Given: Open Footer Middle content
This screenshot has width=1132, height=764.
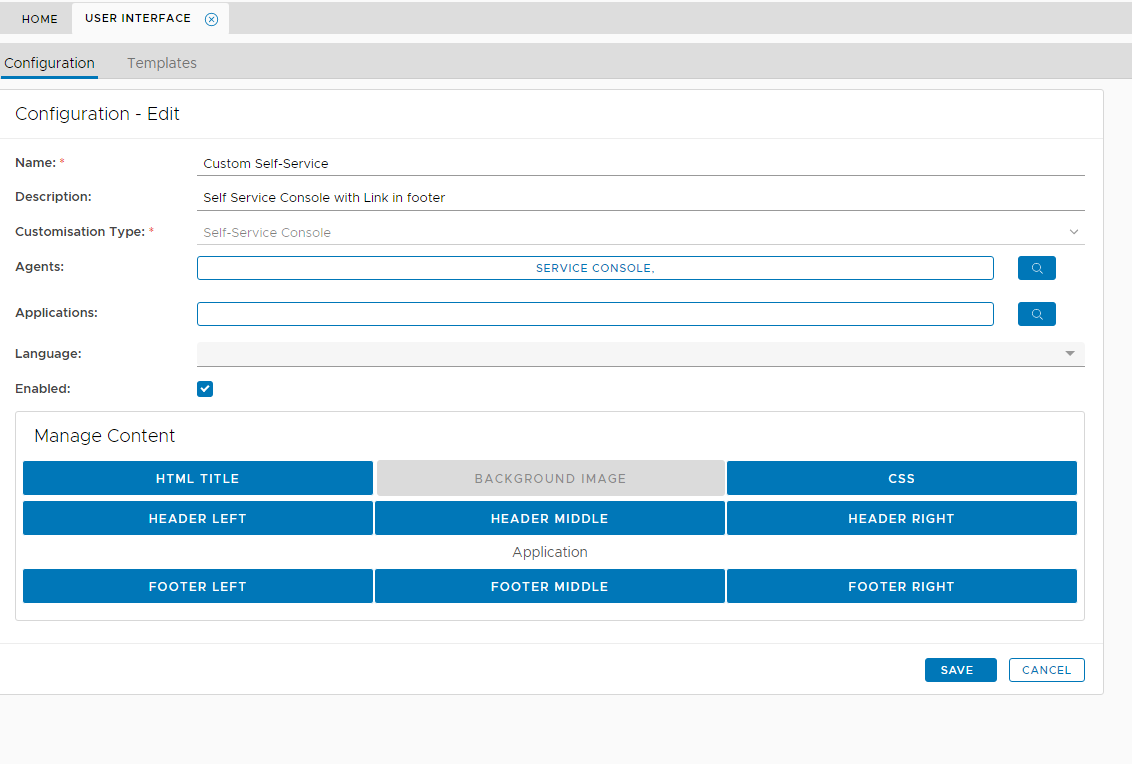Looking at the screenshot, I should tap(549, 586).
